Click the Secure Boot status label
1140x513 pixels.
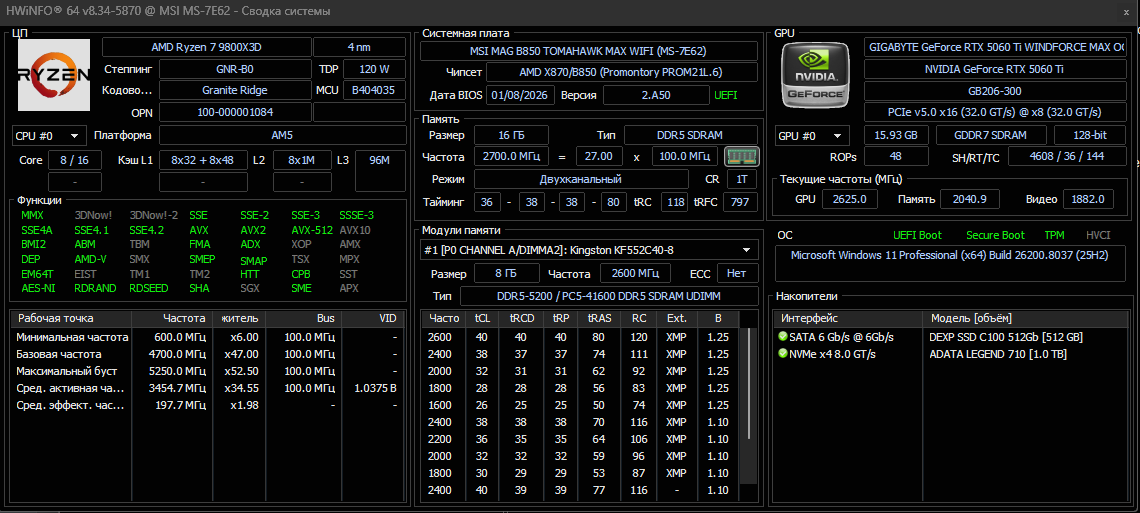click(x=995, y=235)
